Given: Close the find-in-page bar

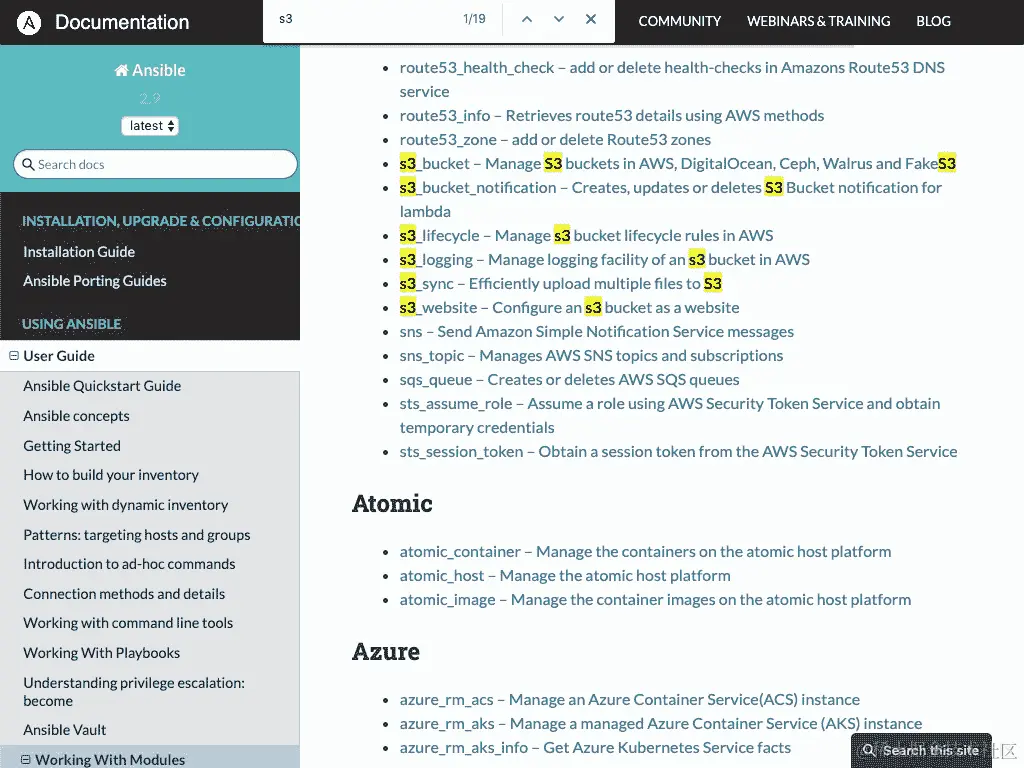Looking at the screenshot, I should [x=591, y=19].
